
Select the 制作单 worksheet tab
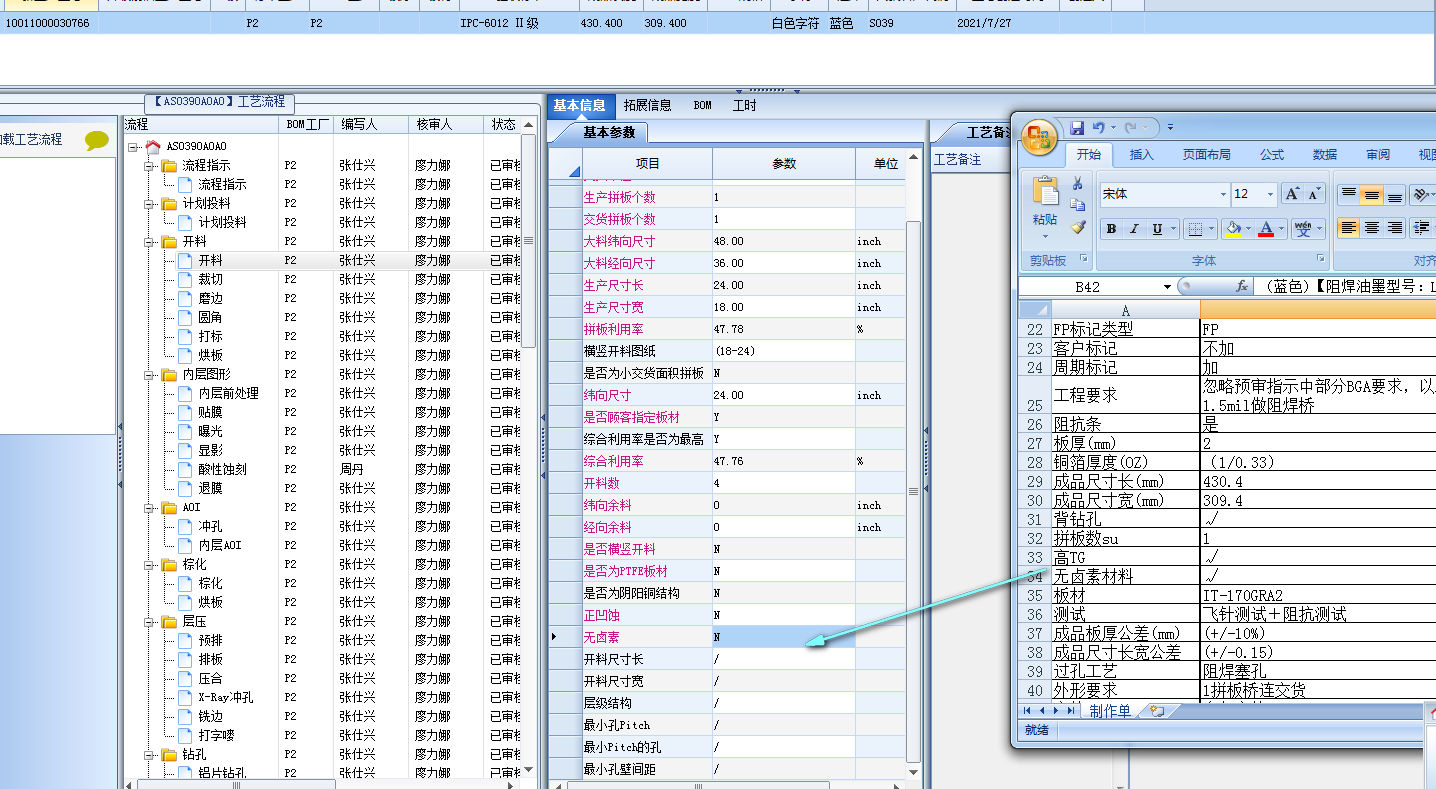pyautogui.click(x=1110, y=711)
